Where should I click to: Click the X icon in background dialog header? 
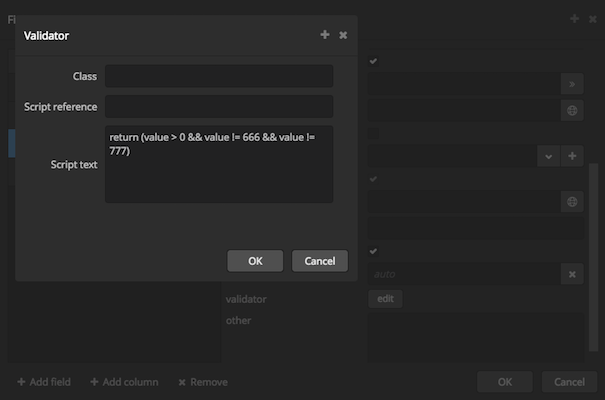coord(593,19)
